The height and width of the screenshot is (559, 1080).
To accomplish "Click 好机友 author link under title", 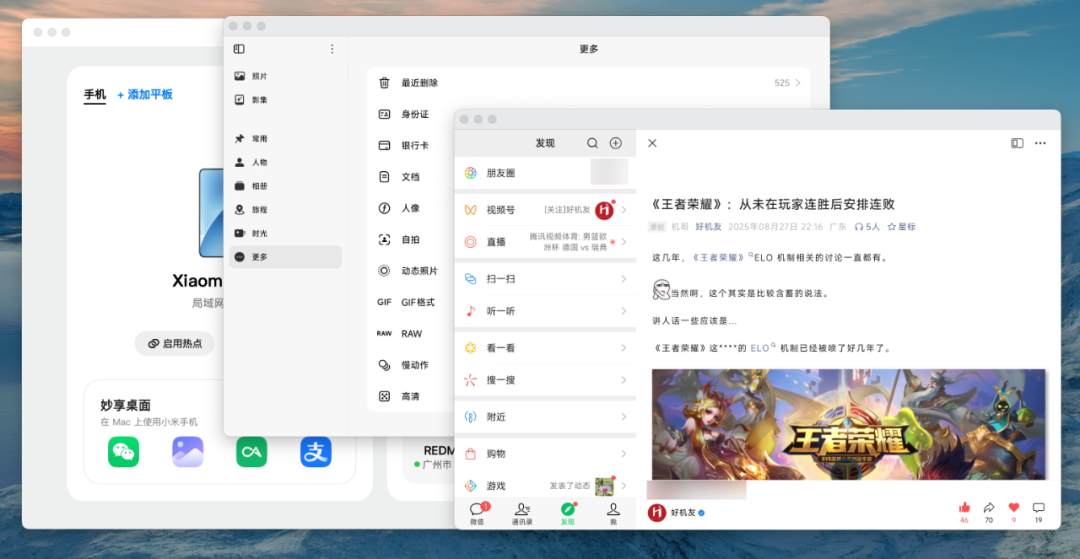I will [708, 226].
